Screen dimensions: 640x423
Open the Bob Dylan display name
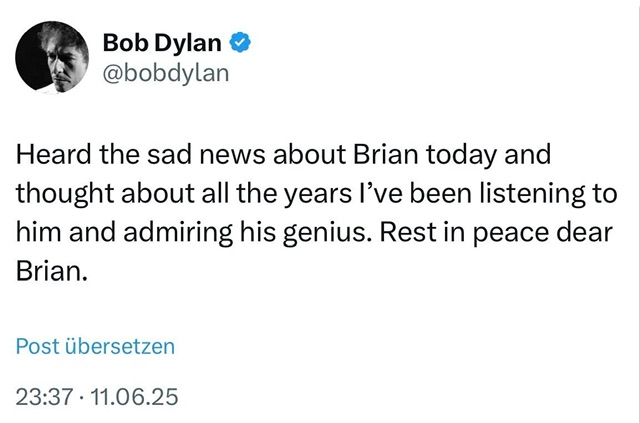163,43
